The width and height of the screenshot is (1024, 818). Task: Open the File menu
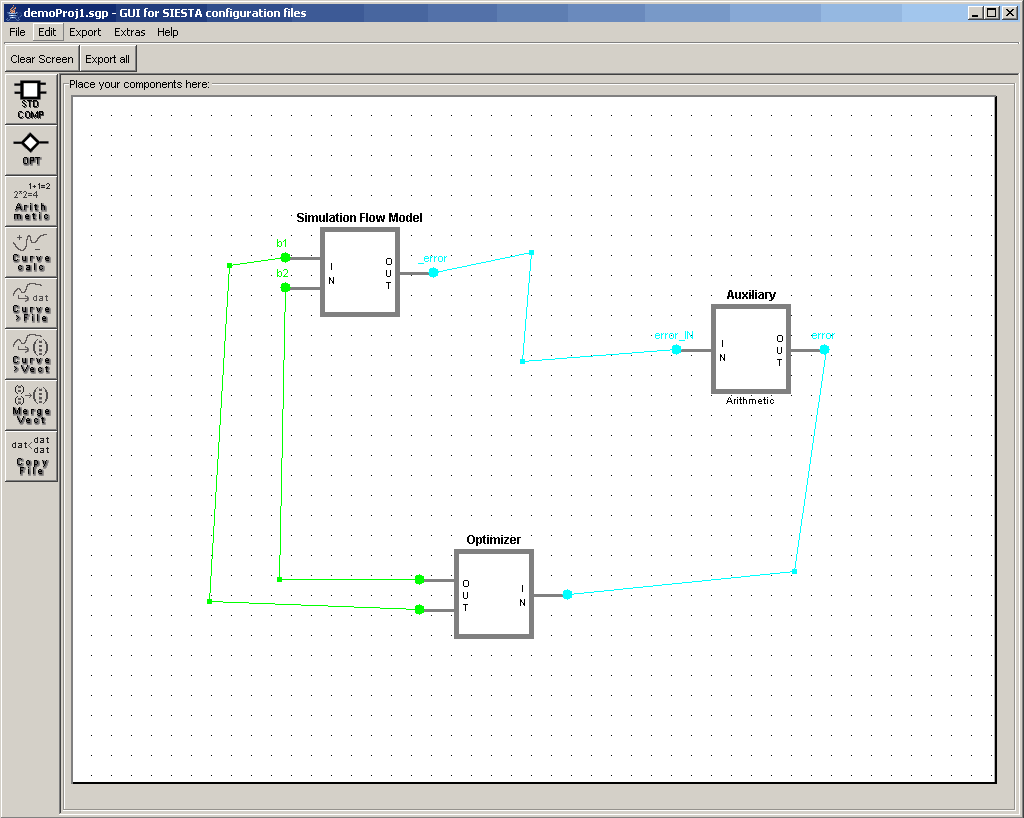coord(17,32)
